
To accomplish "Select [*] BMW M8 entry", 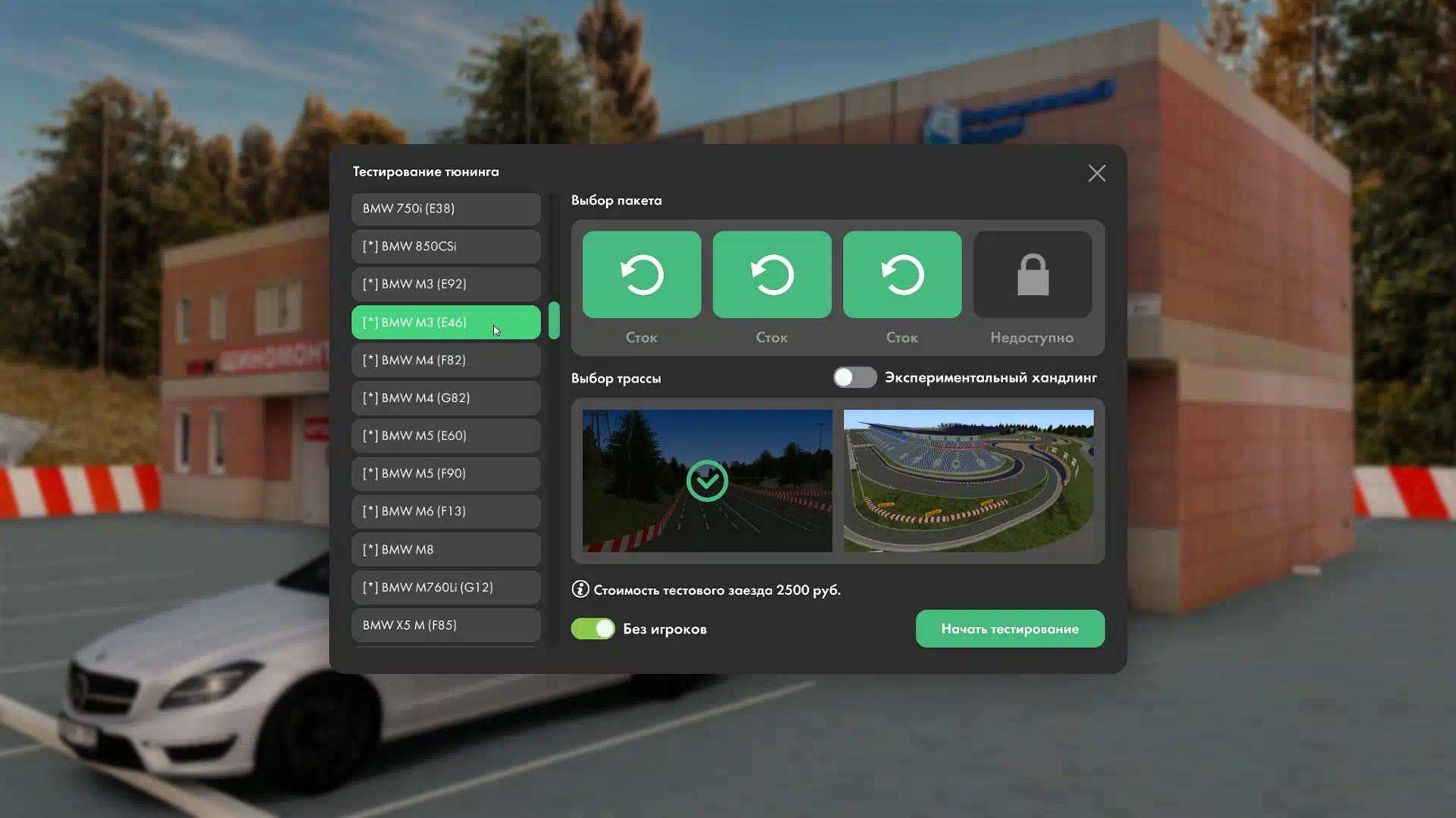I will pos(446,549).
